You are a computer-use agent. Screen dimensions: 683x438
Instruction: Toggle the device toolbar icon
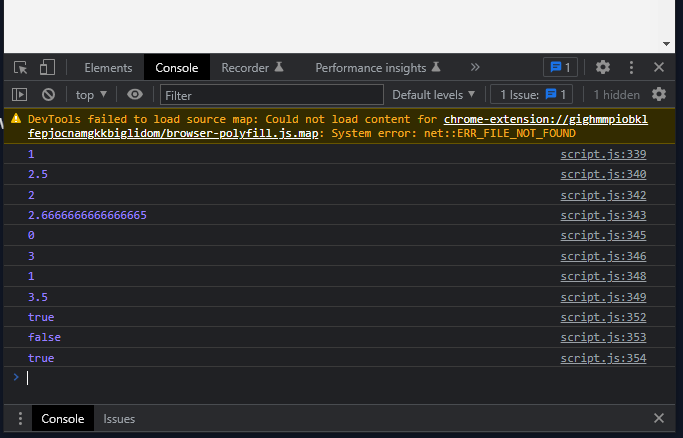click(x=47, y=67)
